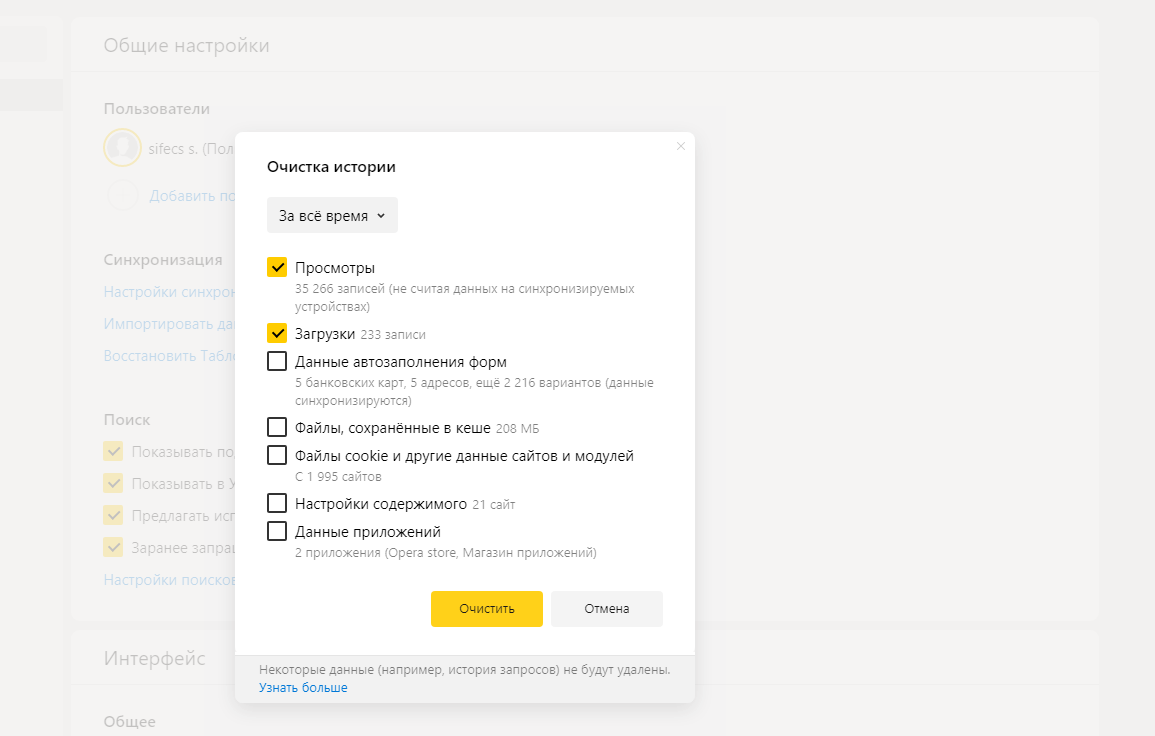This screenshot has height=736, width=1155.
Task: Click the Импортировать данные link
Action: tap(169, 324)
